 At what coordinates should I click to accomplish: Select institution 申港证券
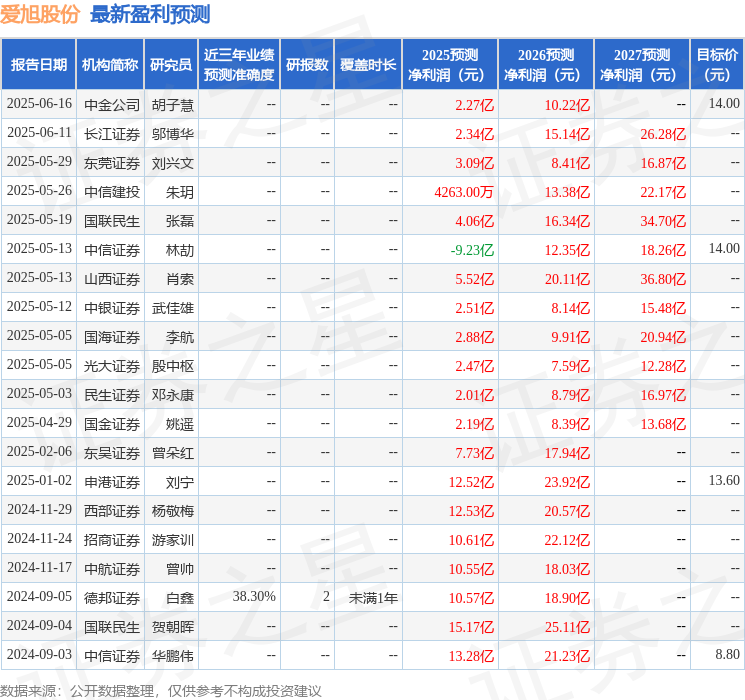[112, 482]
